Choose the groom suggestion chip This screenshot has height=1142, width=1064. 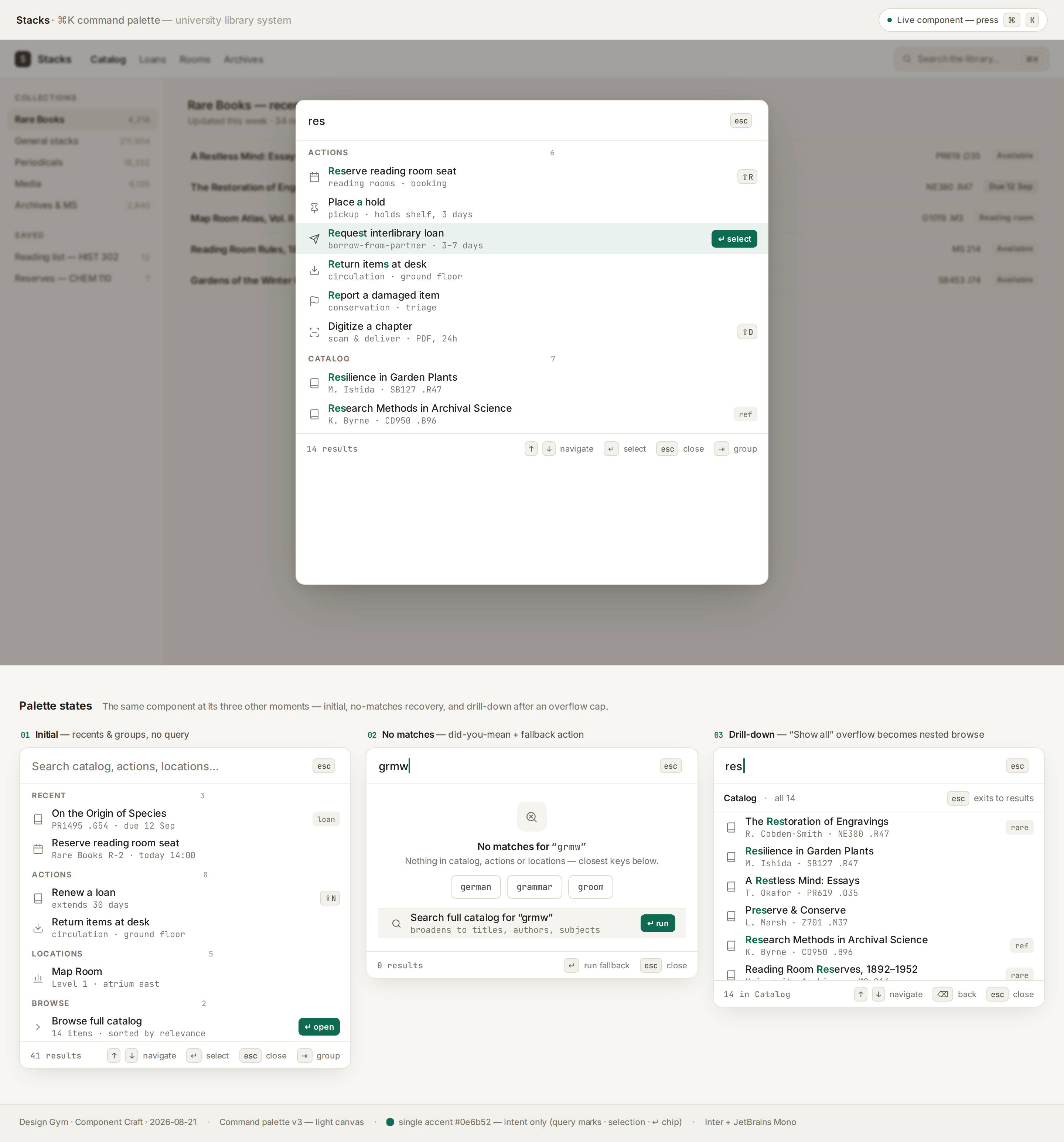[x=590, y=887]
